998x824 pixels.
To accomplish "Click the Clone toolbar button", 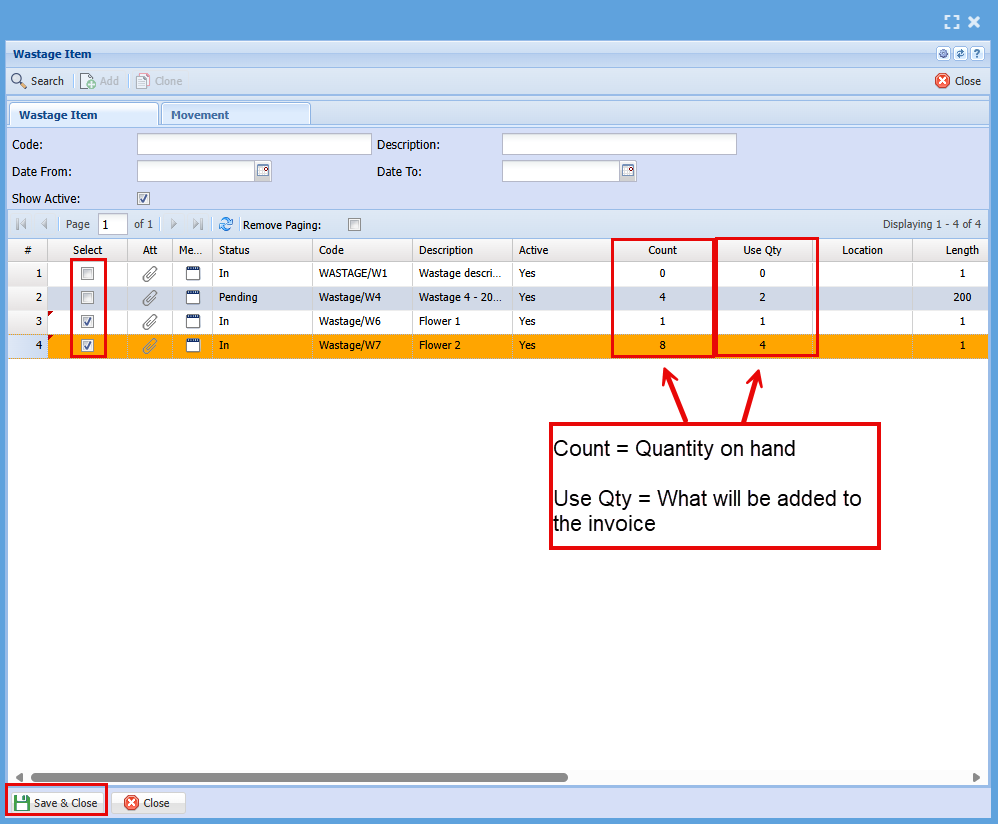I will [159, 81].
